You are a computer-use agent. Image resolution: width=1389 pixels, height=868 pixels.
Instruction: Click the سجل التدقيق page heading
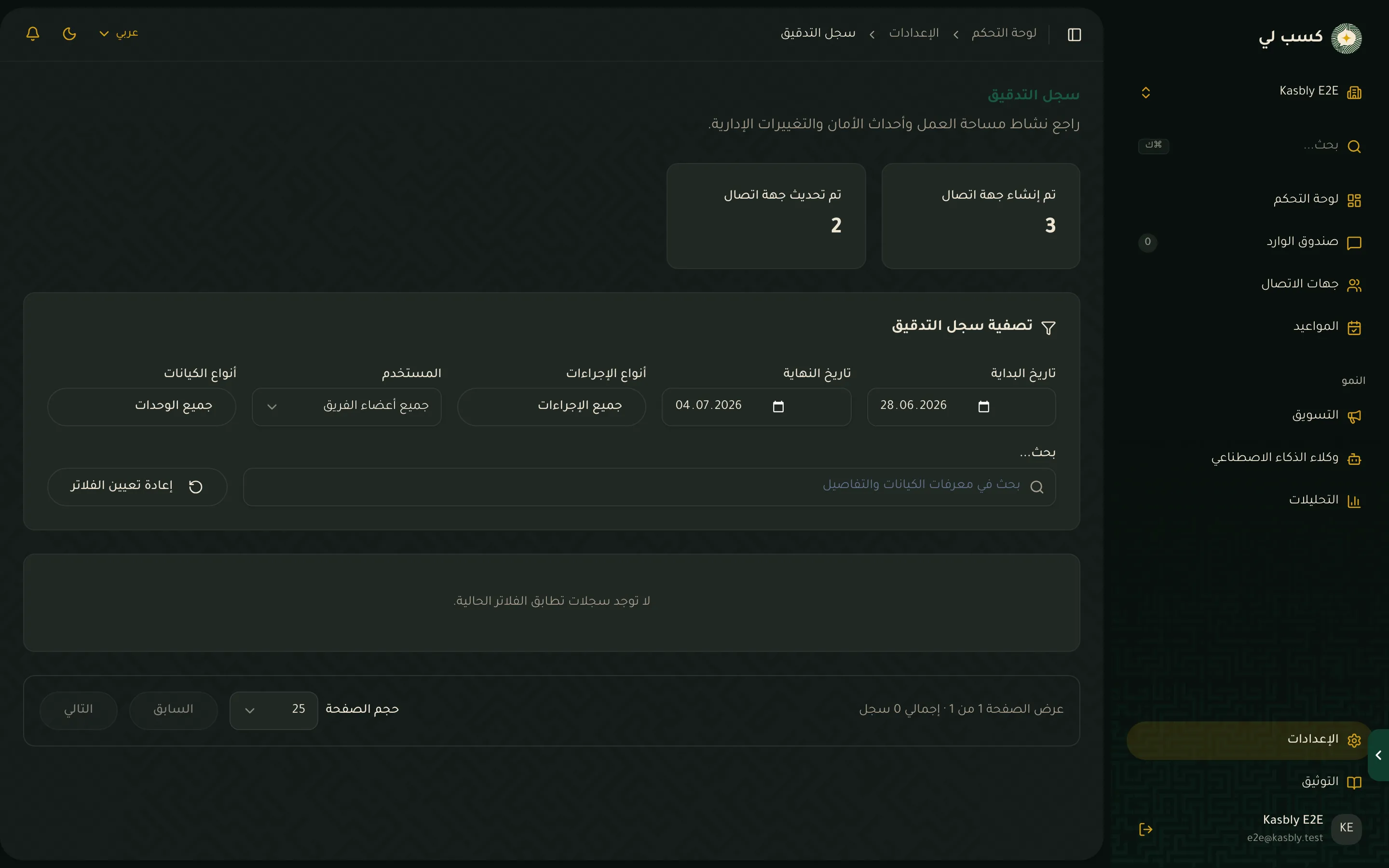[1033, 95]
